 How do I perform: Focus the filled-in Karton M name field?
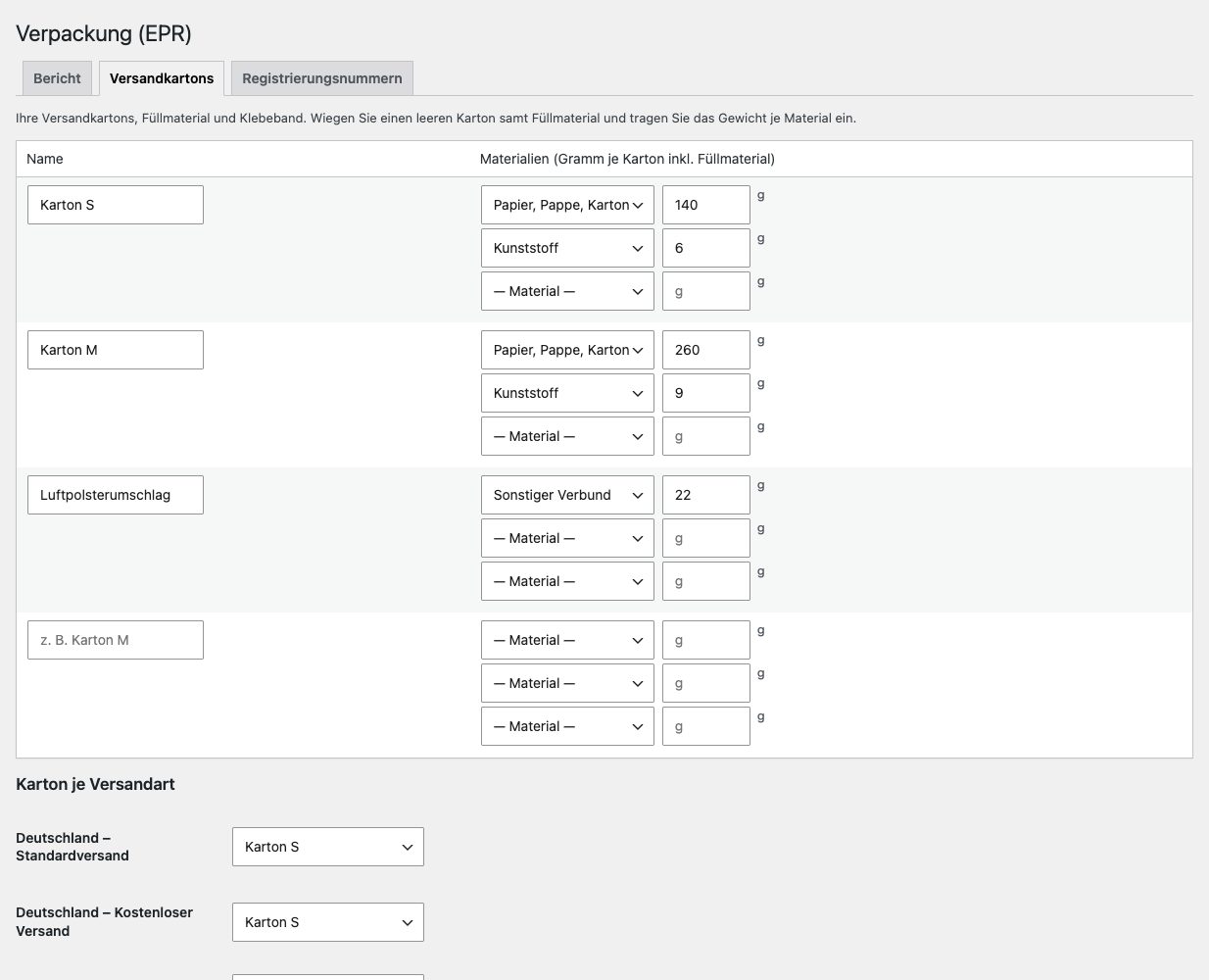[116, 350]
